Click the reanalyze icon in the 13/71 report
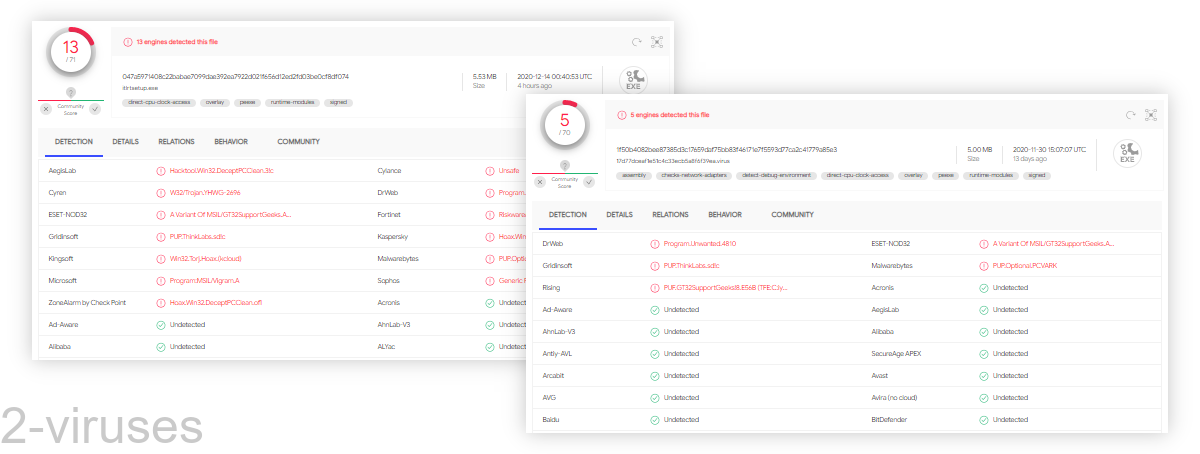This screenshot has height=454, width=1200. (635, 42)
